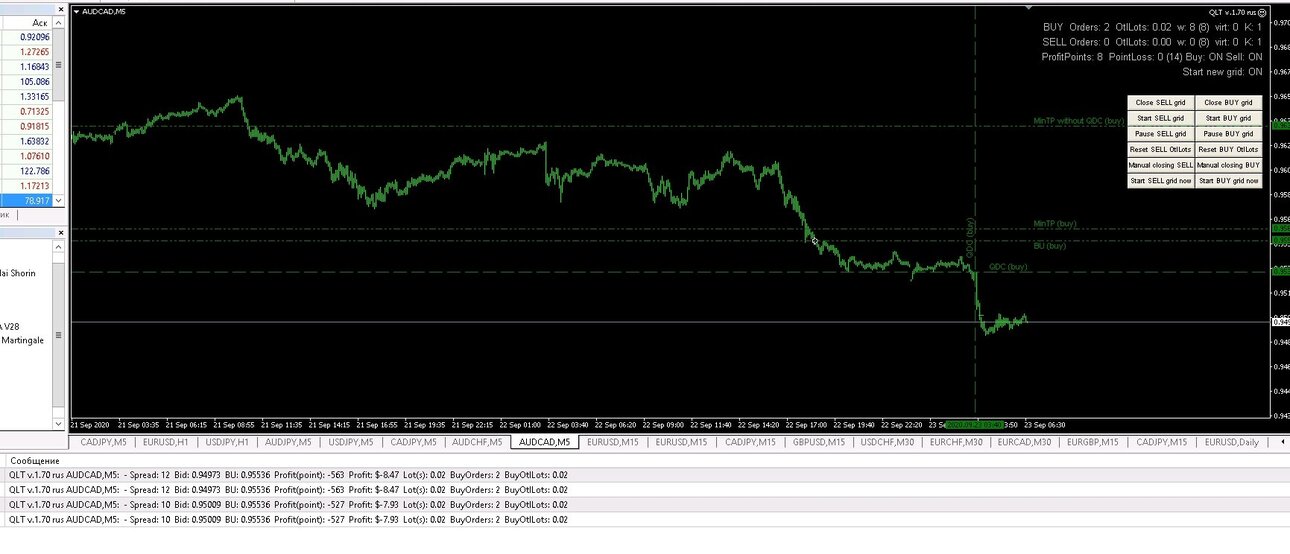Click Start BUY grid now

pyautogui.click(x=1228, y=181)
